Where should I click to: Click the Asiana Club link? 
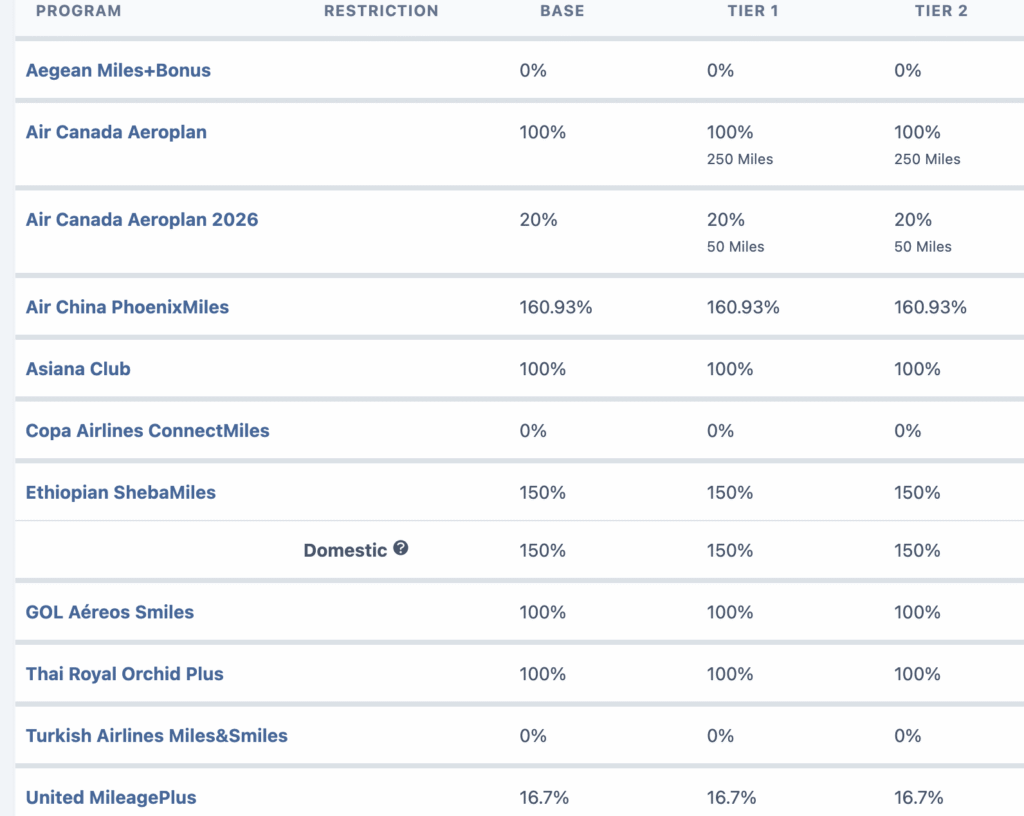78,369
